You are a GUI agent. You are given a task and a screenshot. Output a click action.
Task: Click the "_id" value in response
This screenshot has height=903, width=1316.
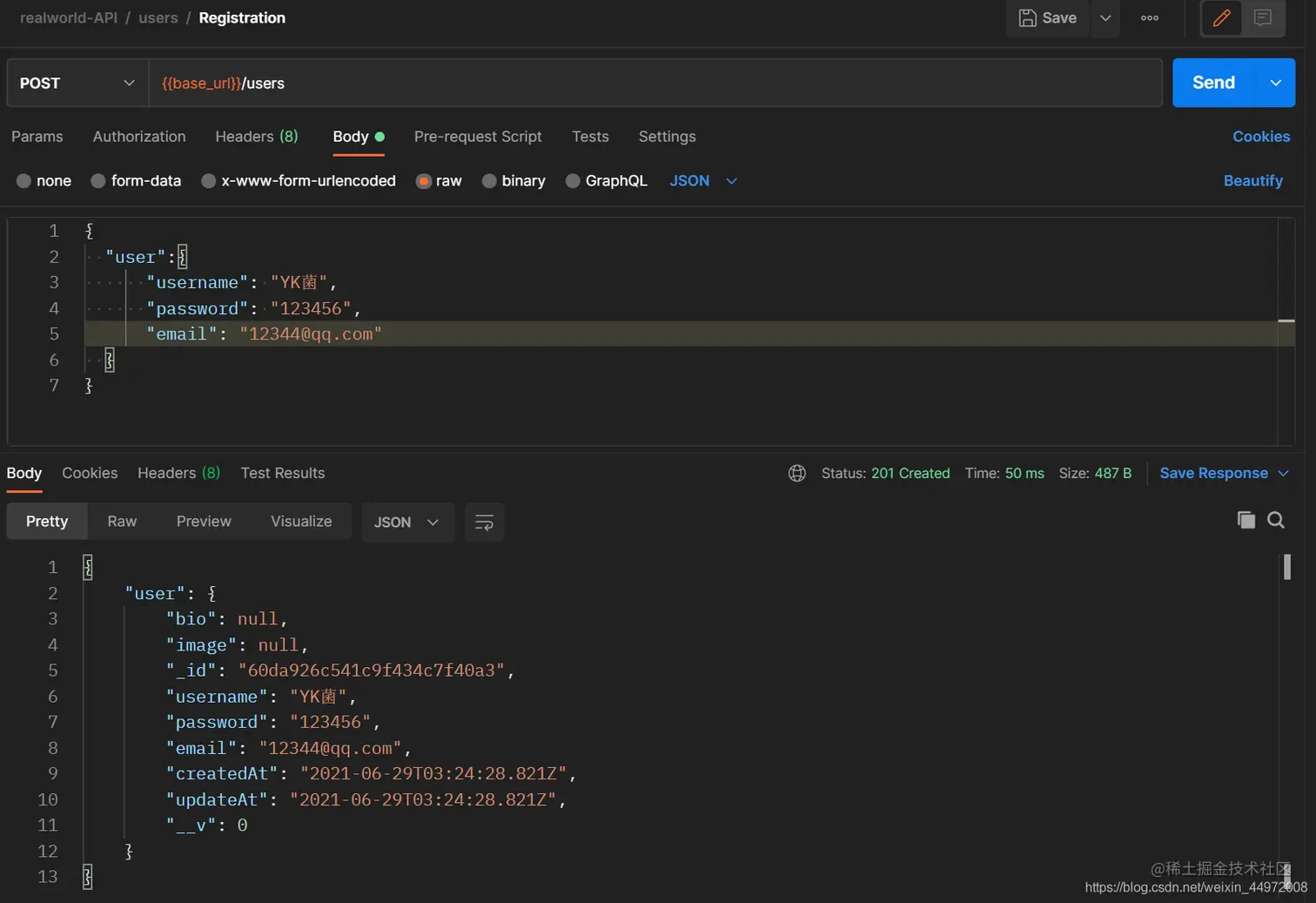tap(372, 671)
